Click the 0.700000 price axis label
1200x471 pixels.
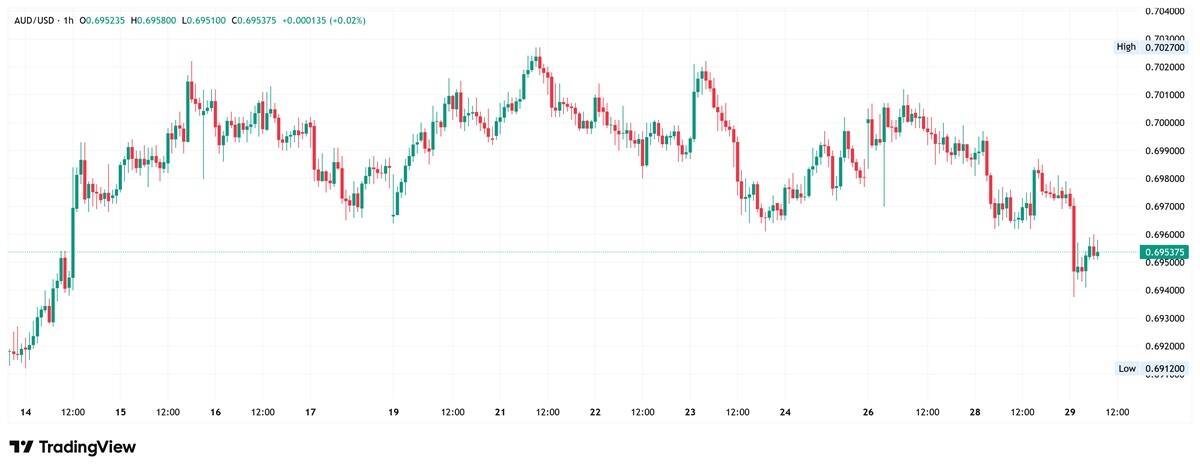click(1165, 123)
